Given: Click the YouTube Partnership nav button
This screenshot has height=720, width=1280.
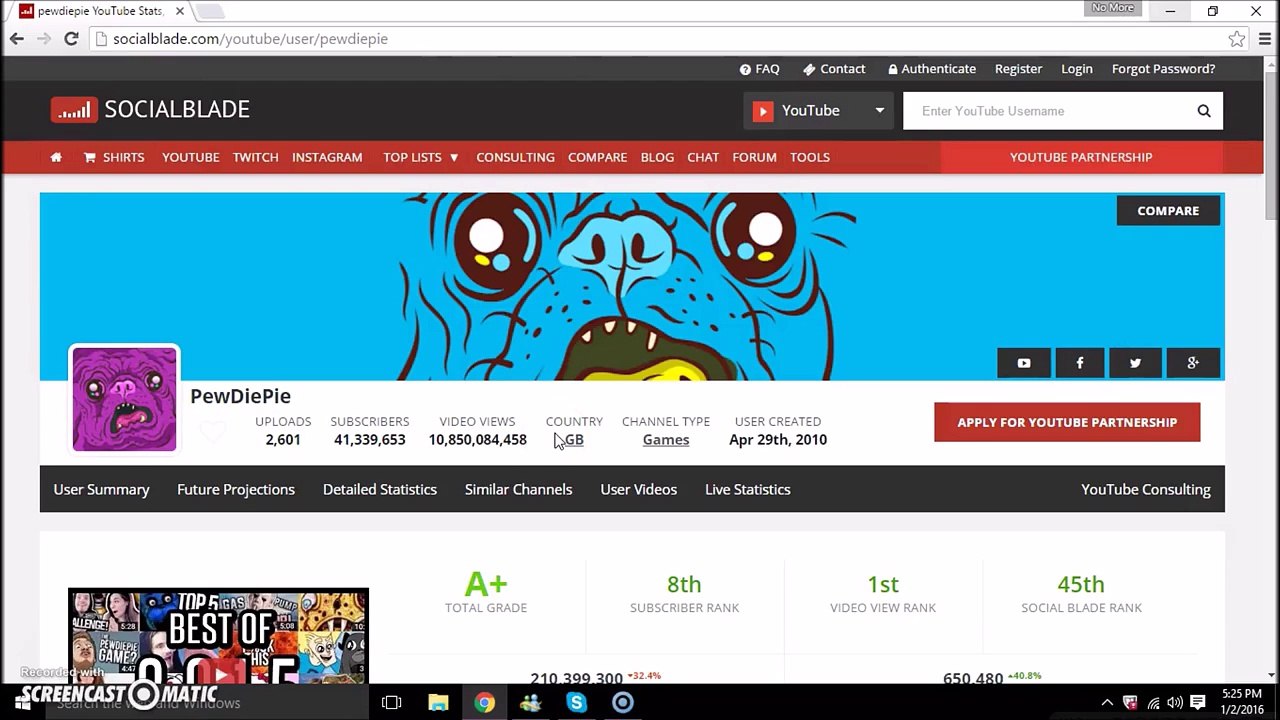Looking at the screenshot, I should coord(1081,157).
